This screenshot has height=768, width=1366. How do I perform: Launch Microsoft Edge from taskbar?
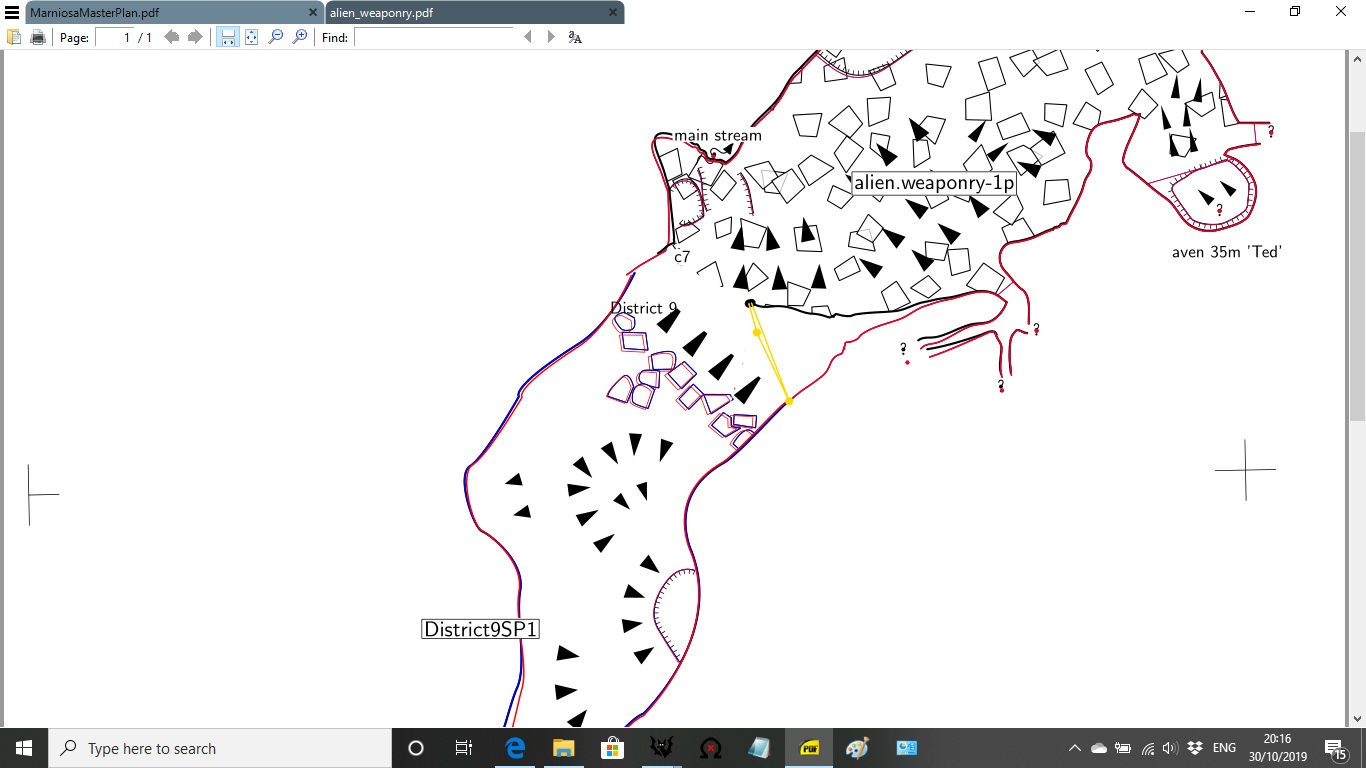pyautogui.click(x=516, y=748)
